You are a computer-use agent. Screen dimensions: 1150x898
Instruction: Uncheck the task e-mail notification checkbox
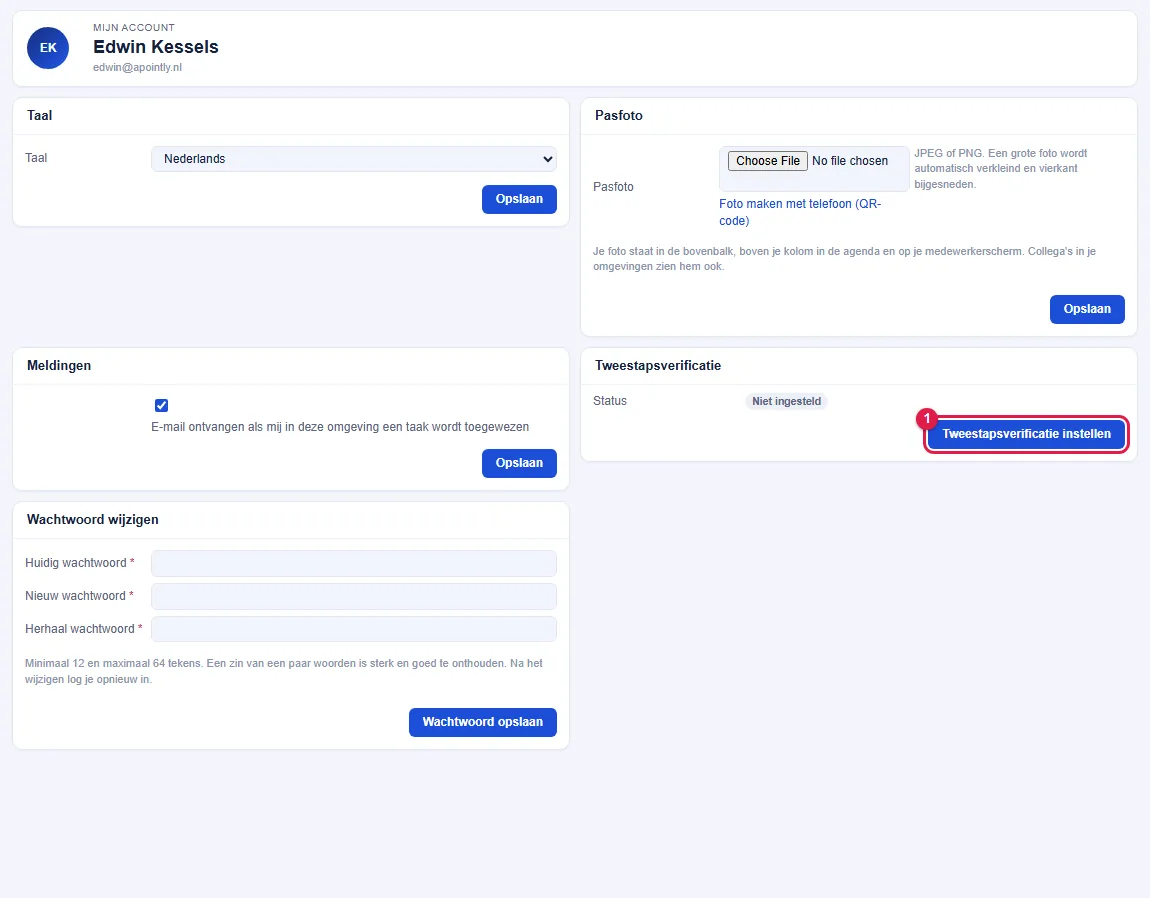pos(161,405)
